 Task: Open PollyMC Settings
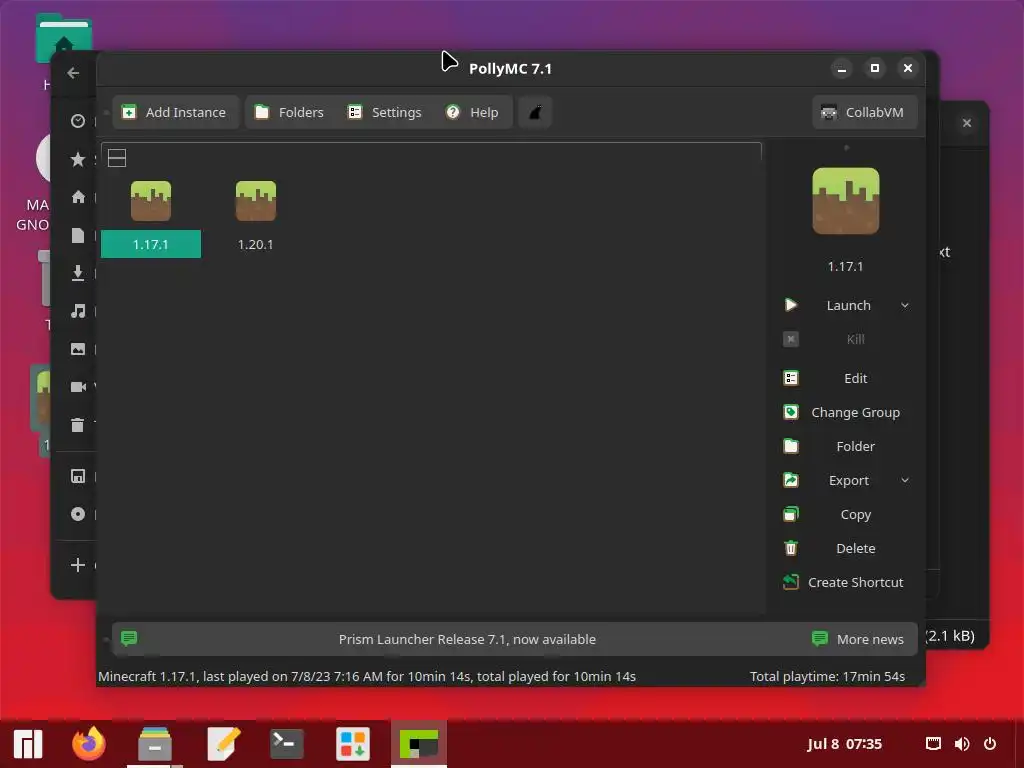[385, 112]
